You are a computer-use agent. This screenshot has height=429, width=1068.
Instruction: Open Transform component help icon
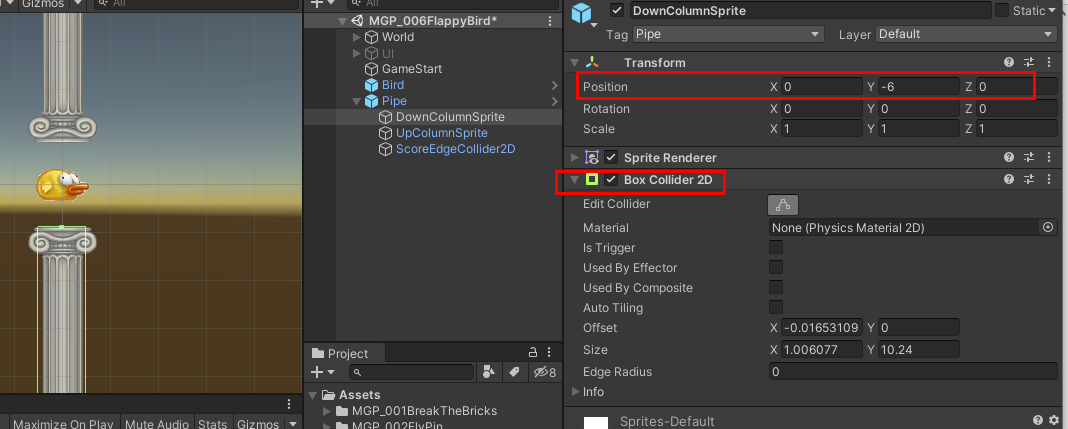click(x=1009, y=63)
